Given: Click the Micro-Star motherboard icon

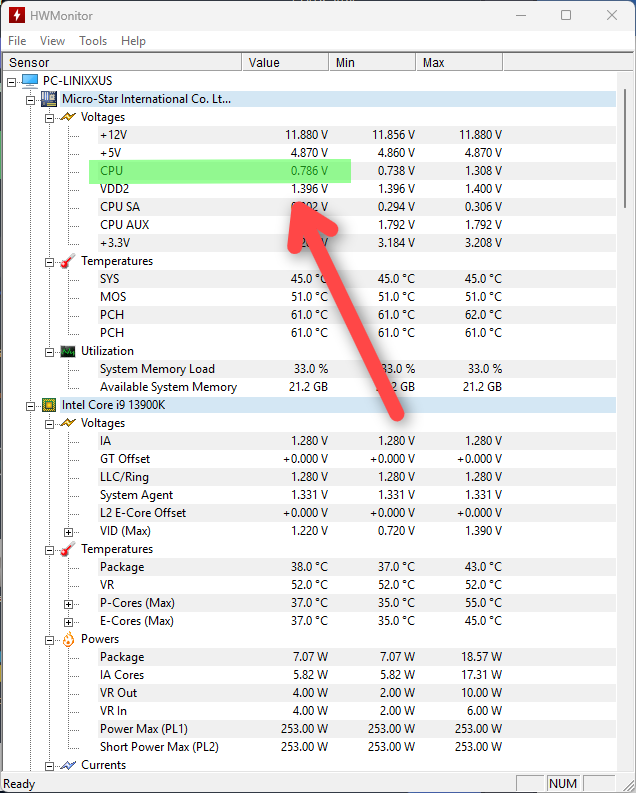Looking at the screenshot, I should click(x=49, y=99).
